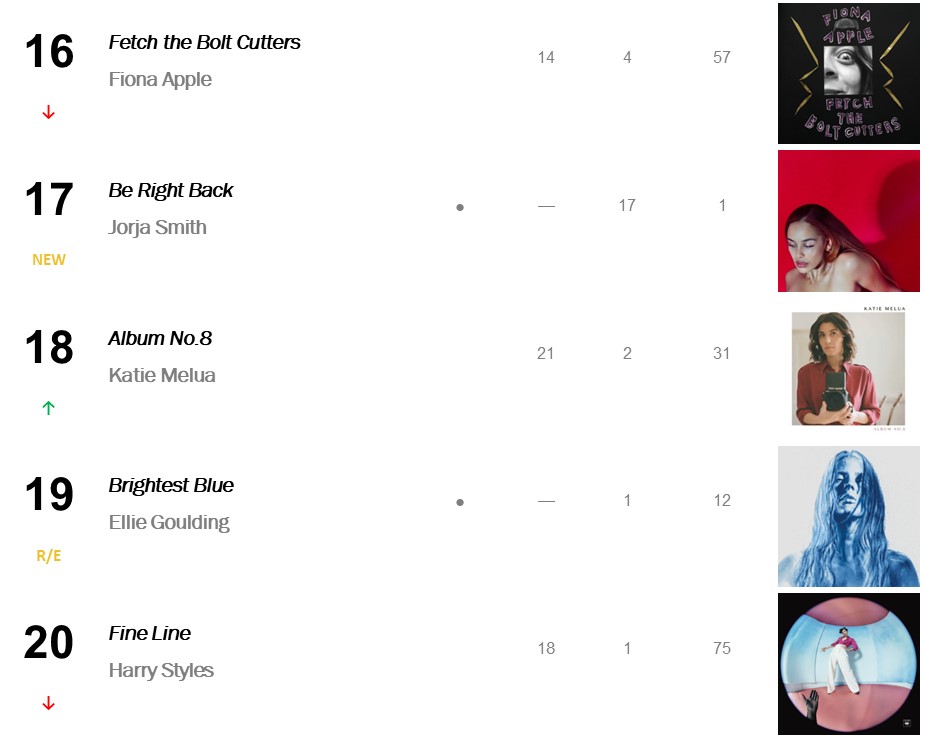Open the Album No.8 title link
This screenshot has height=738, width=926.
coord(160,338)
